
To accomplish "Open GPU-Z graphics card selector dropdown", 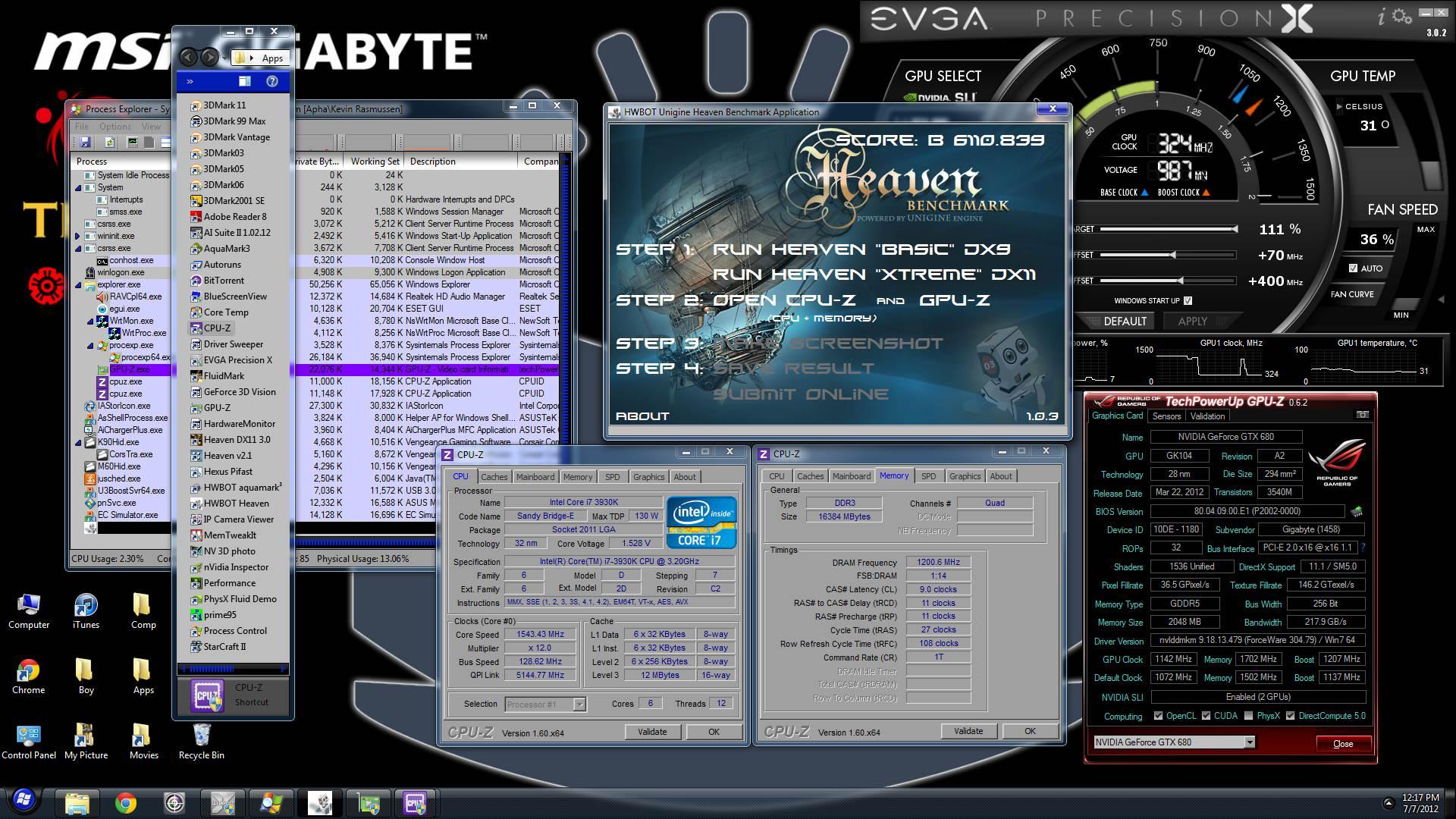I will tap(1250, 742).
